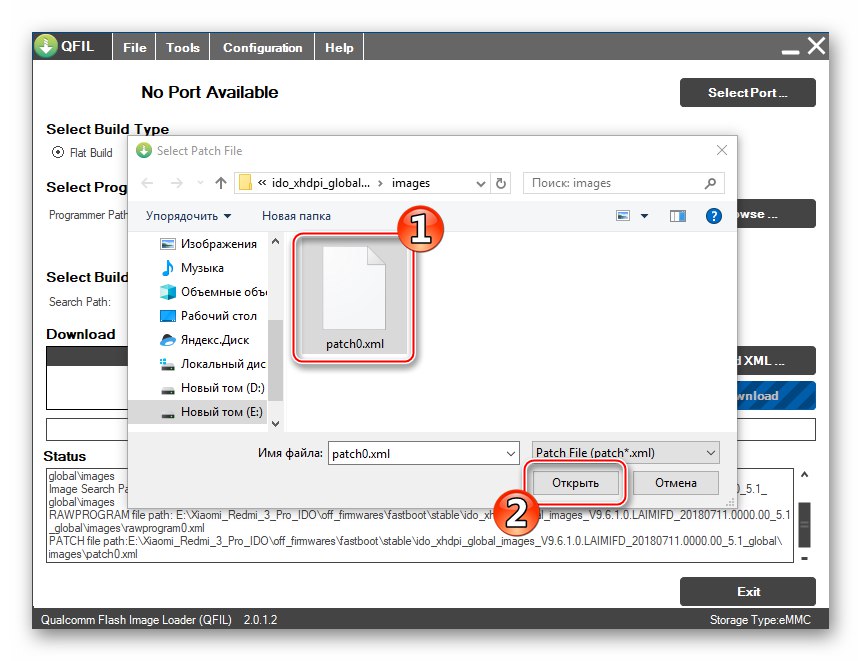Click the Поиск: images search field
Image resolution: width=861 pixels, height=661 pixels.
(623, 183)
